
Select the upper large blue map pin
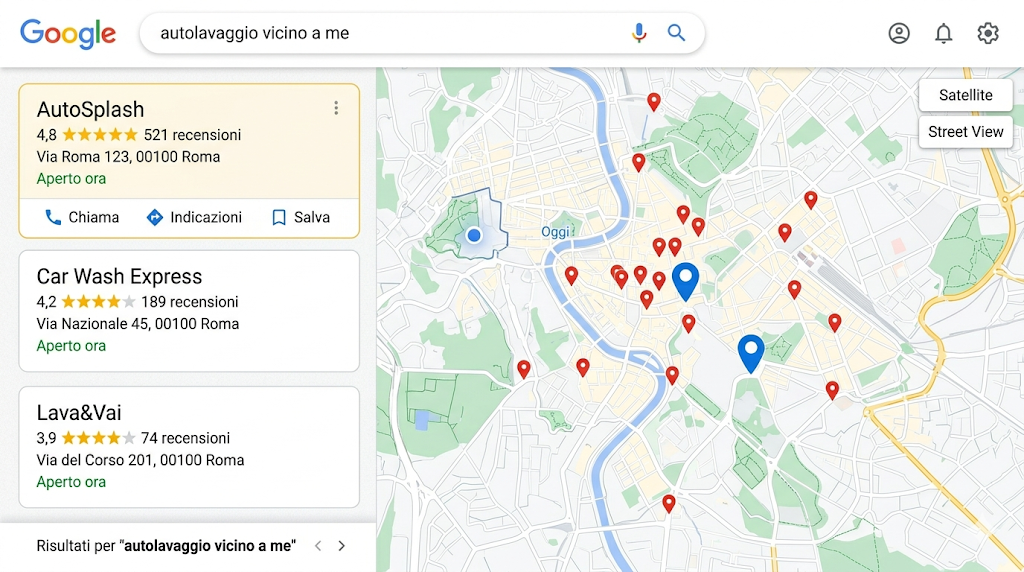[685, 281]
